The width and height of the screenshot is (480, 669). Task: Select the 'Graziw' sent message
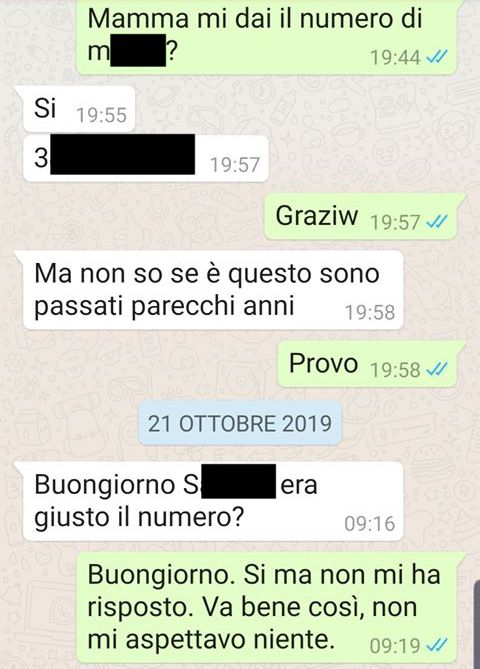[x=361, y=216]
